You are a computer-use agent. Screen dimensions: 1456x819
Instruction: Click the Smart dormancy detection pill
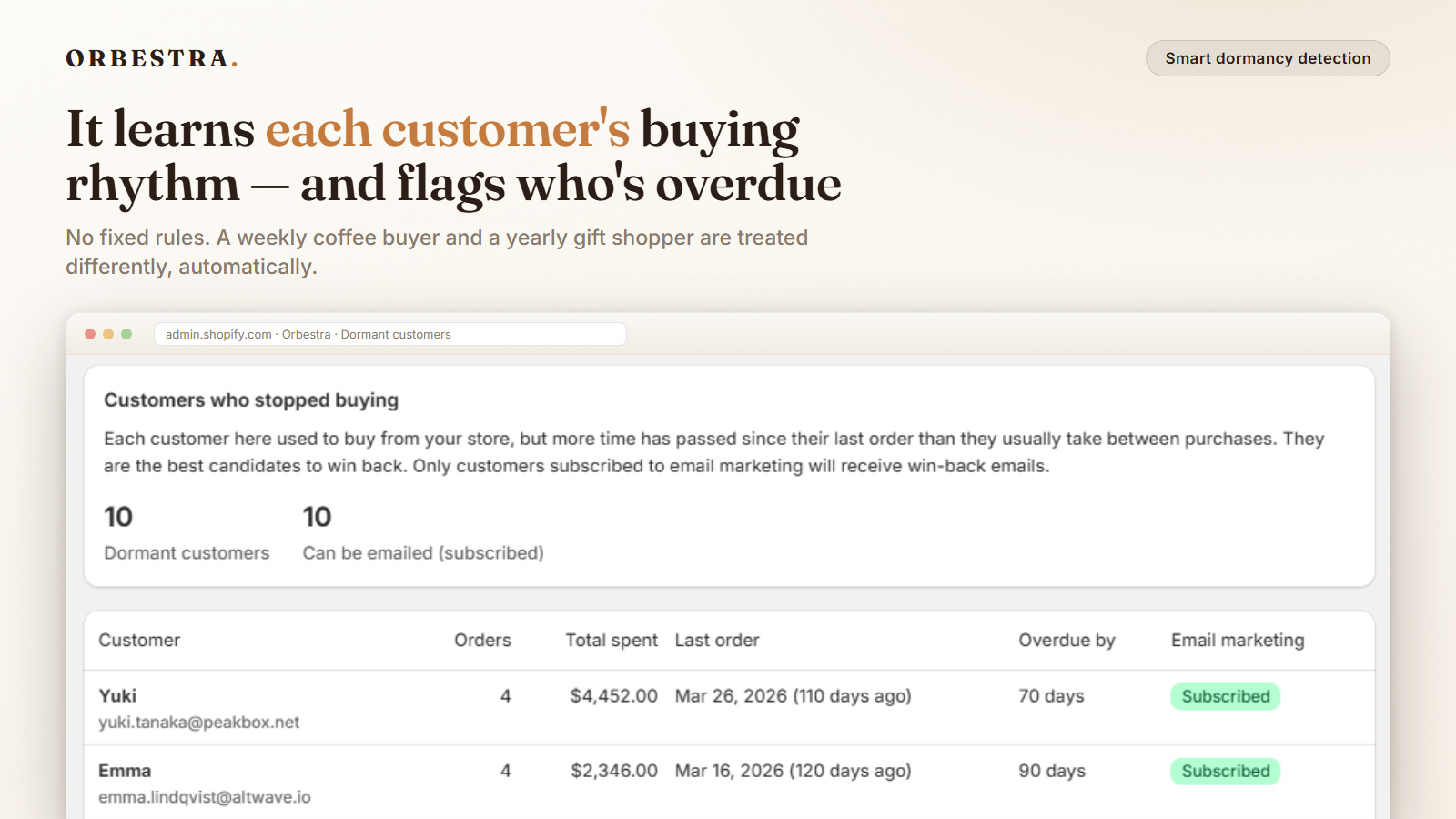1268,58
